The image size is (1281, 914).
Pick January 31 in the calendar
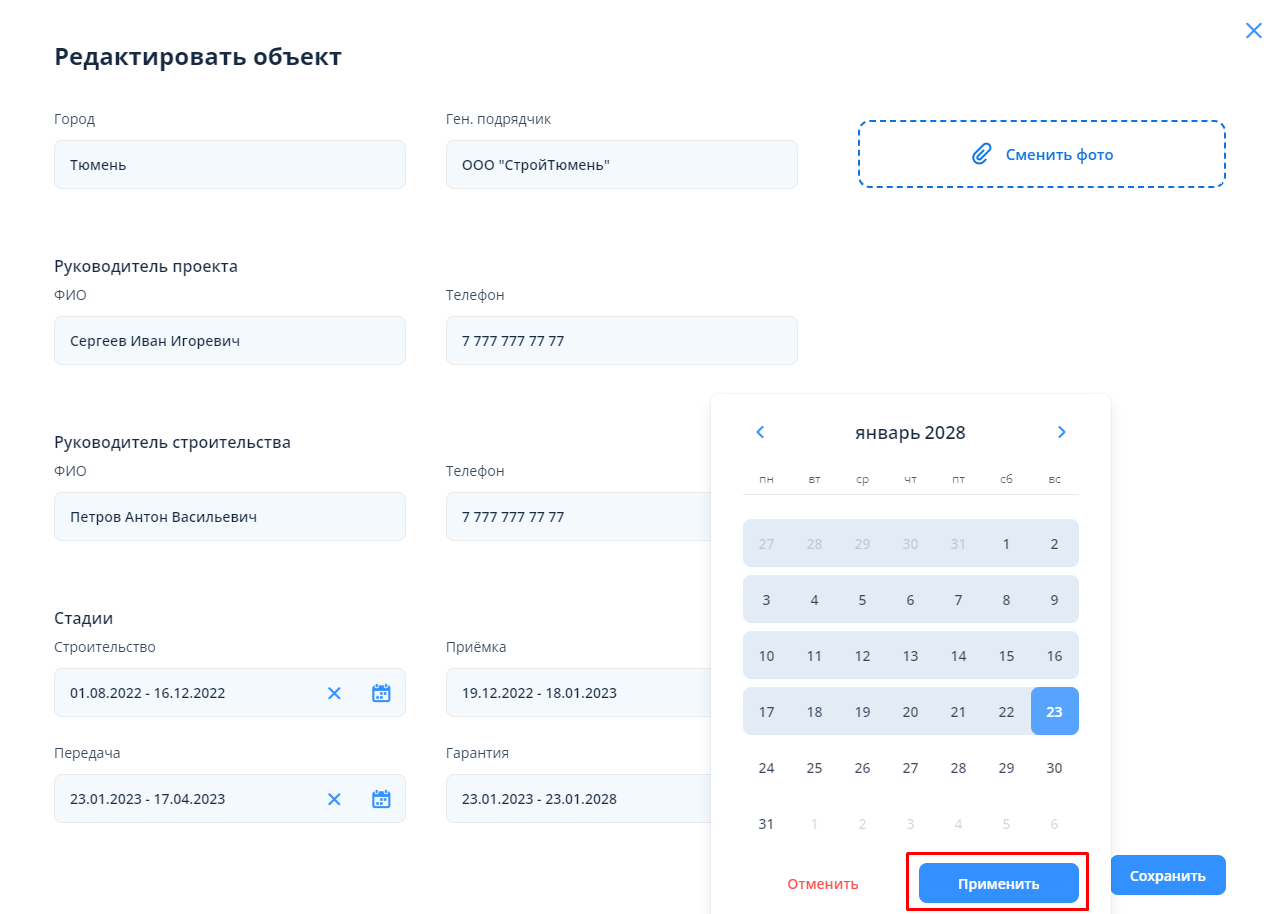coord(766,824)
